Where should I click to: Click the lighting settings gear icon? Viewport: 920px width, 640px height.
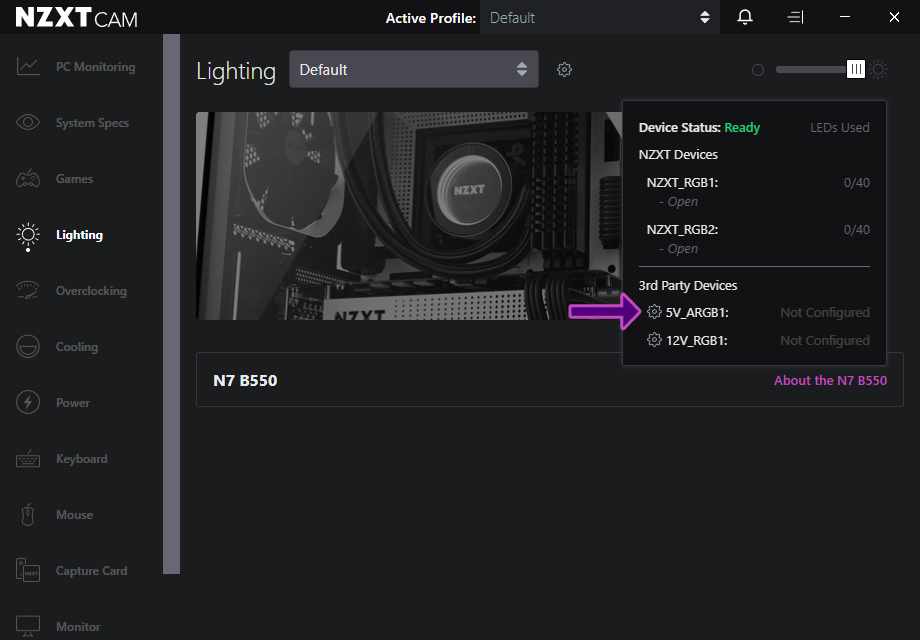click(x=565, y=70)
